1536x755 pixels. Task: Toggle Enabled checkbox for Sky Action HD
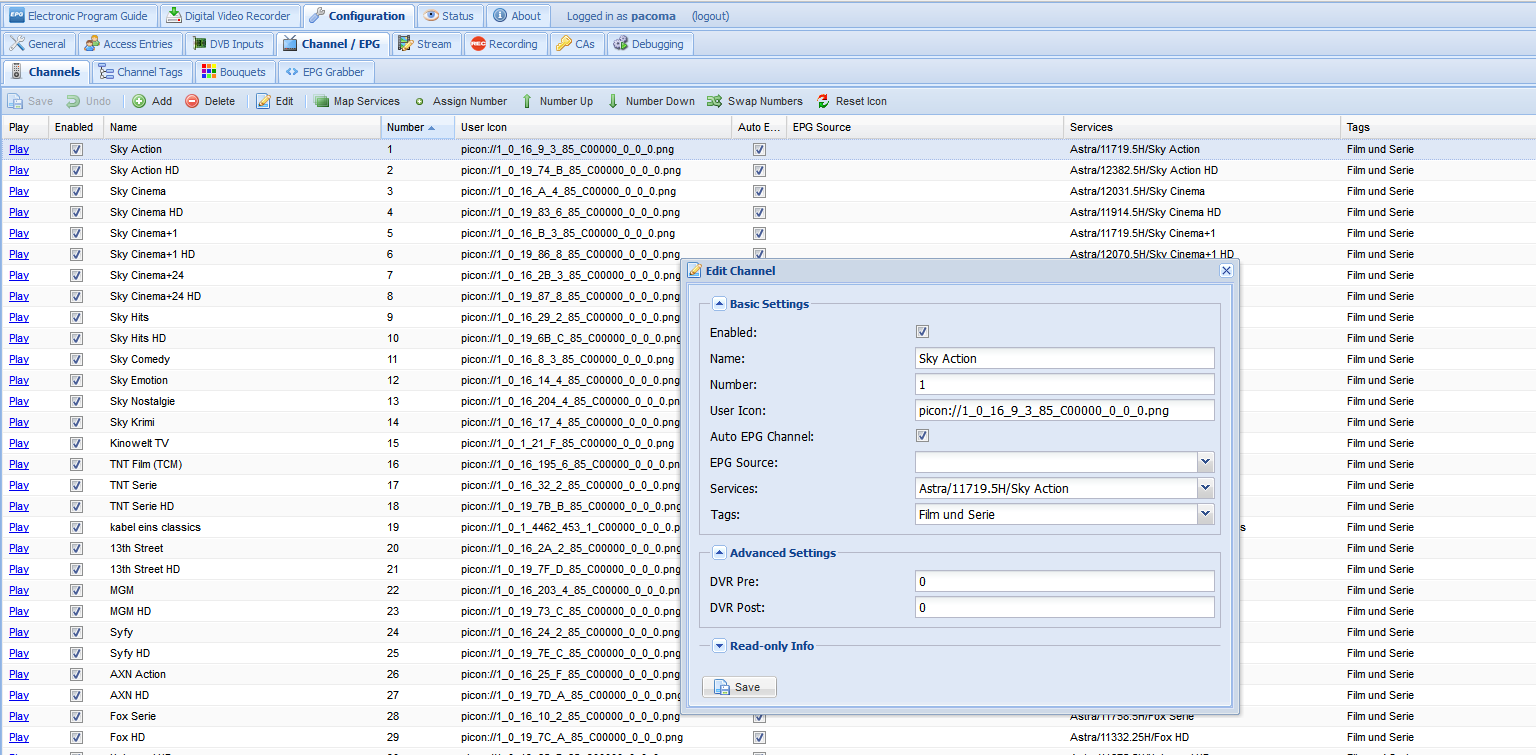coord(76,170)
